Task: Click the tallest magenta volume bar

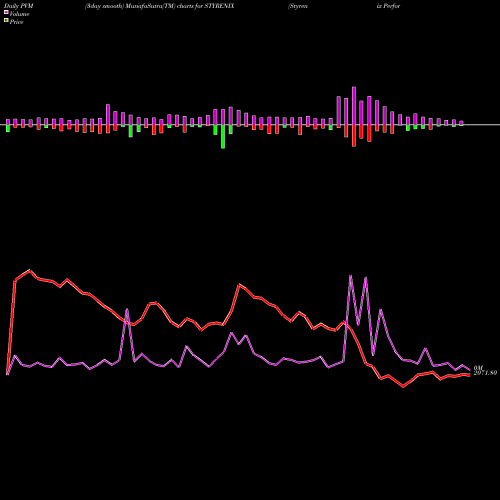Action: 354,106
